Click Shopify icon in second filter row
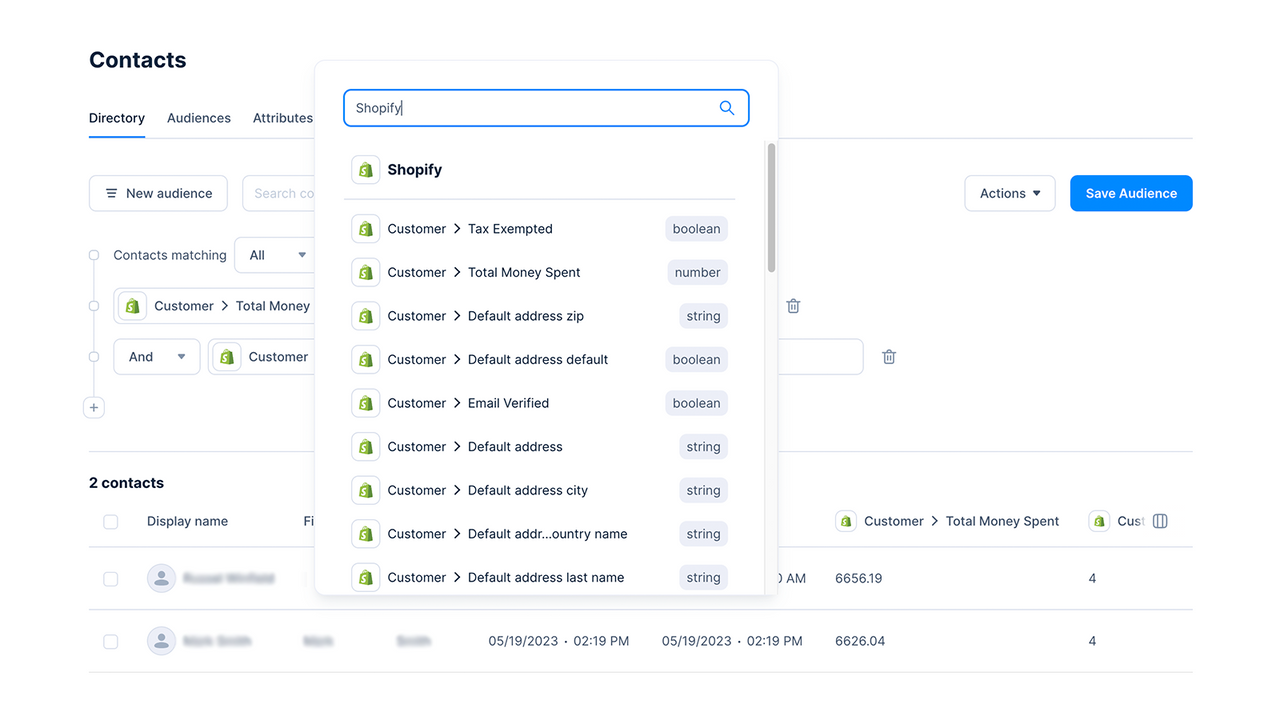This screenshot has width=1280, height=720. [227, 357]
